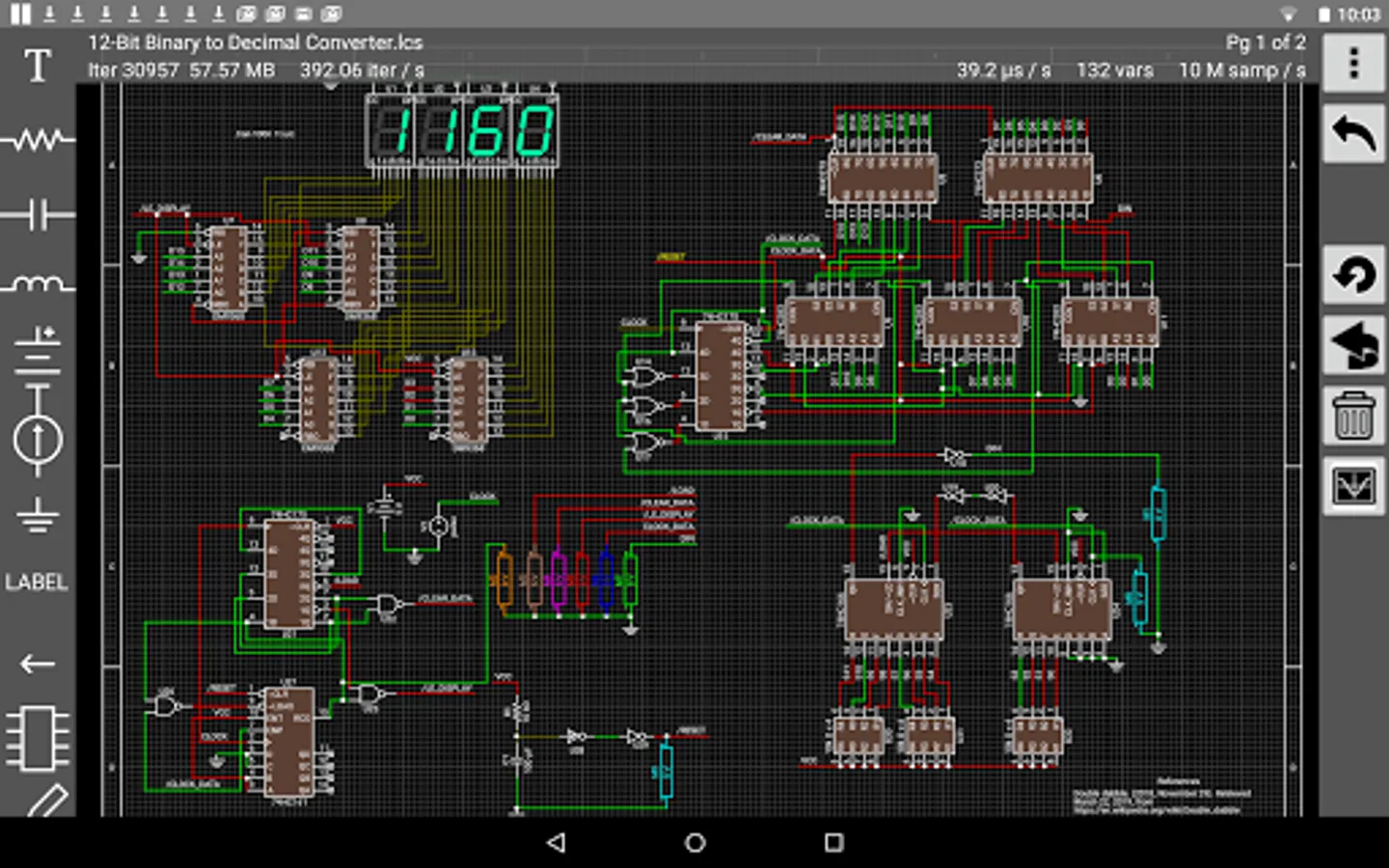Viewport: 1389px width, 868px height.
Task: Rotate the selected component
Action: point(1353,276)
